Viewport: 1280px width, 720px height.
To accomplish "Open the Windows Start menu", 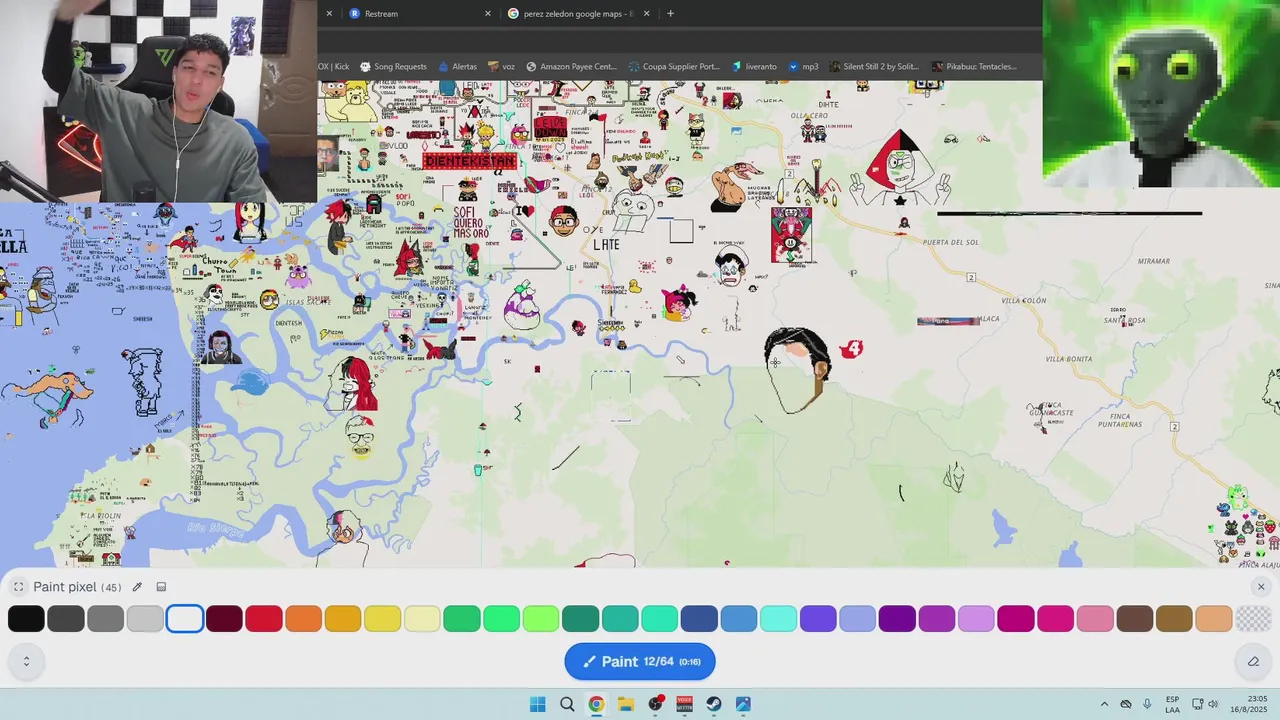I will click(x=538, y=704).
